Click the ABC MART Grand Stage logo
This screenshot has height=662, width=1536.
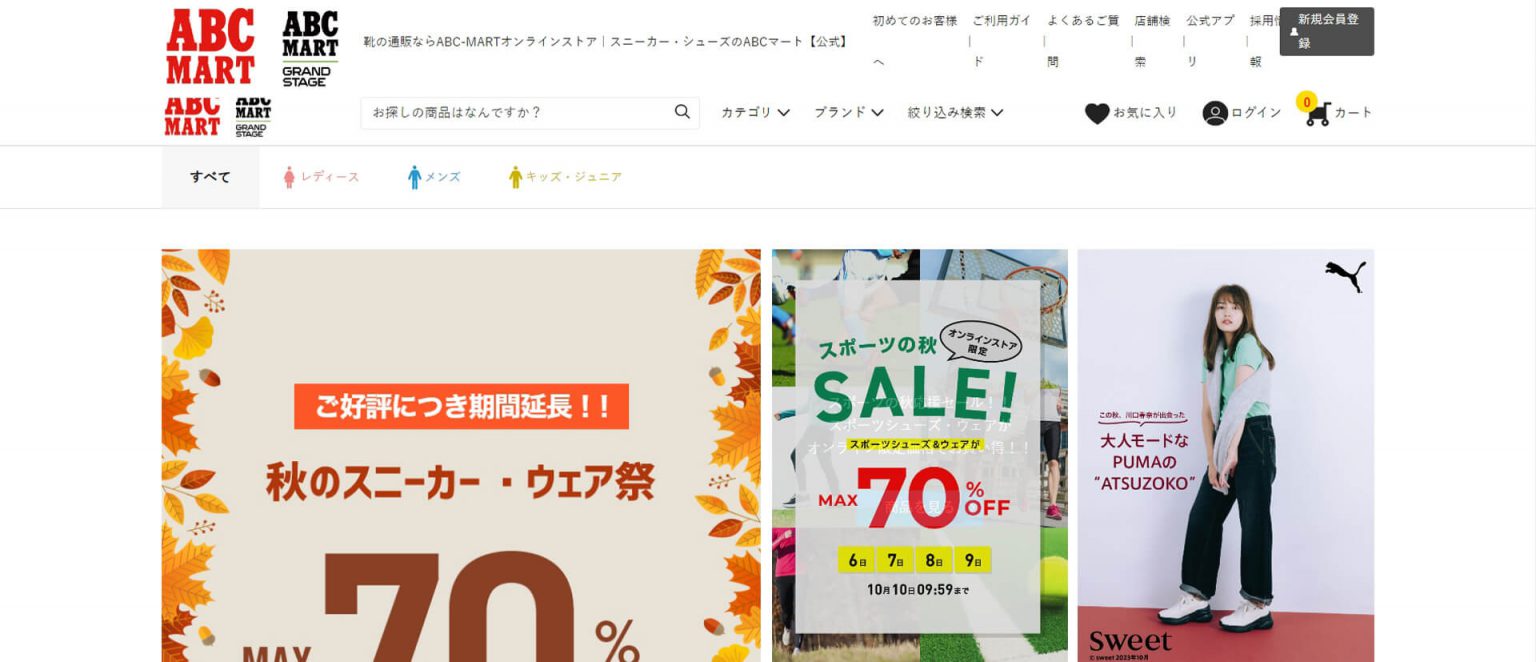[x=310, y=49]
